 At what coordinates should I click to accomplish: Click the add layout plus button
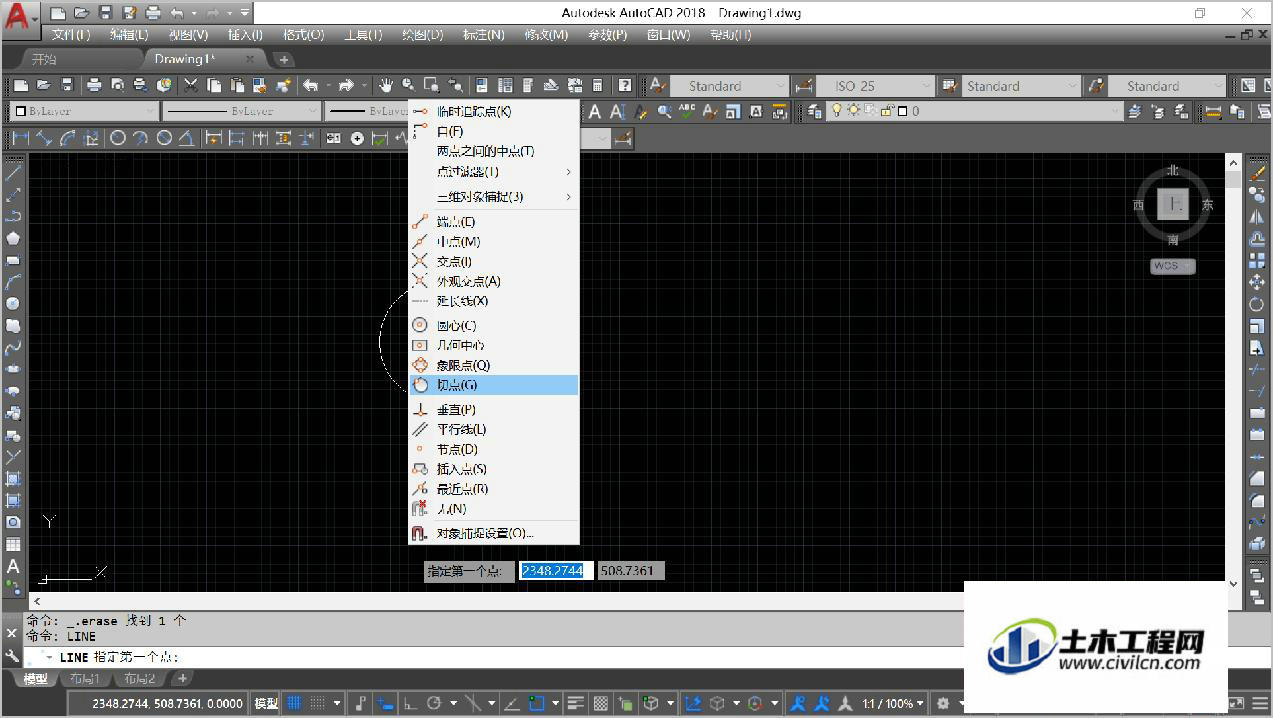(x=183, y=680)
